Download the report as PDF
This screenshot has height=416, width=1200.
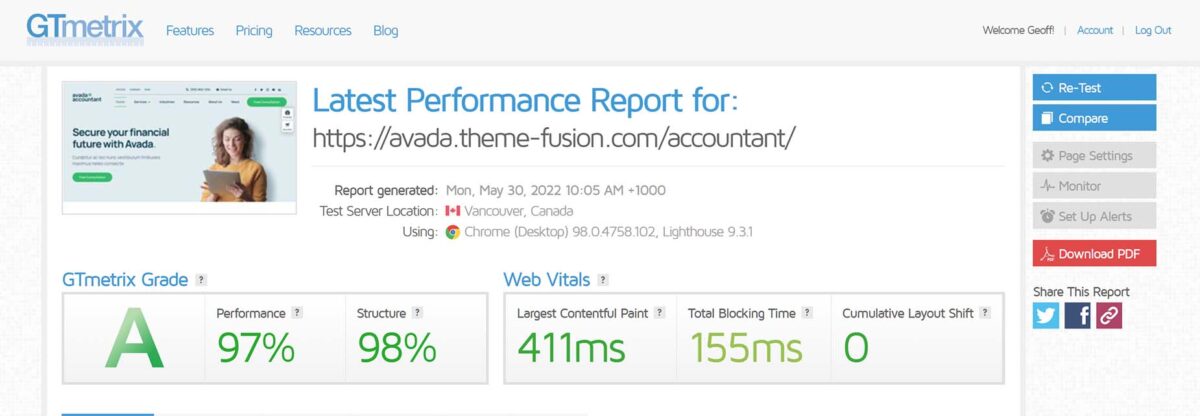pyautogui.click(x=1094, y=254)
